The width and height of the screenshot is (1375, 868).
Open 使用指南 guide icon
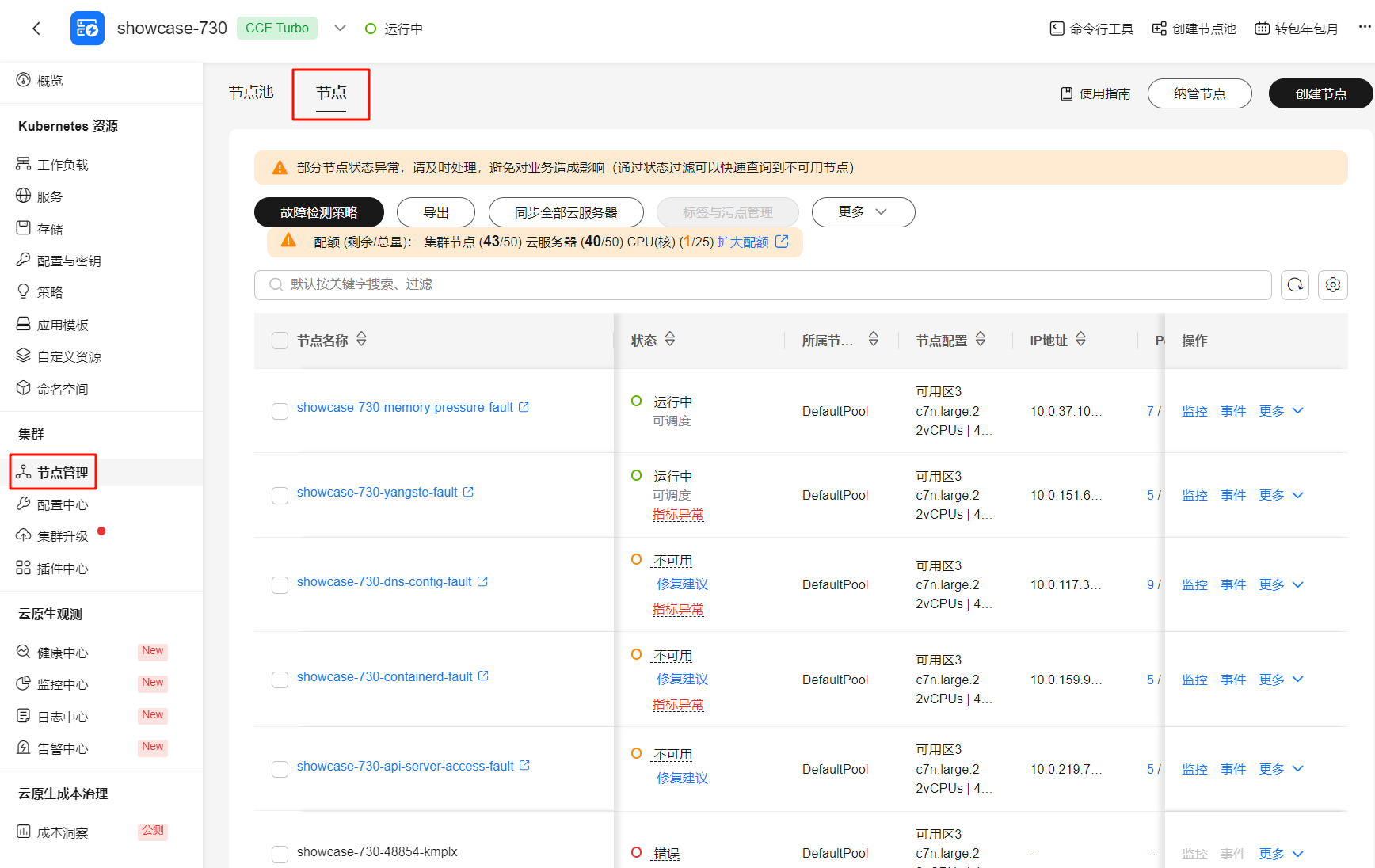click(1066, 94)
